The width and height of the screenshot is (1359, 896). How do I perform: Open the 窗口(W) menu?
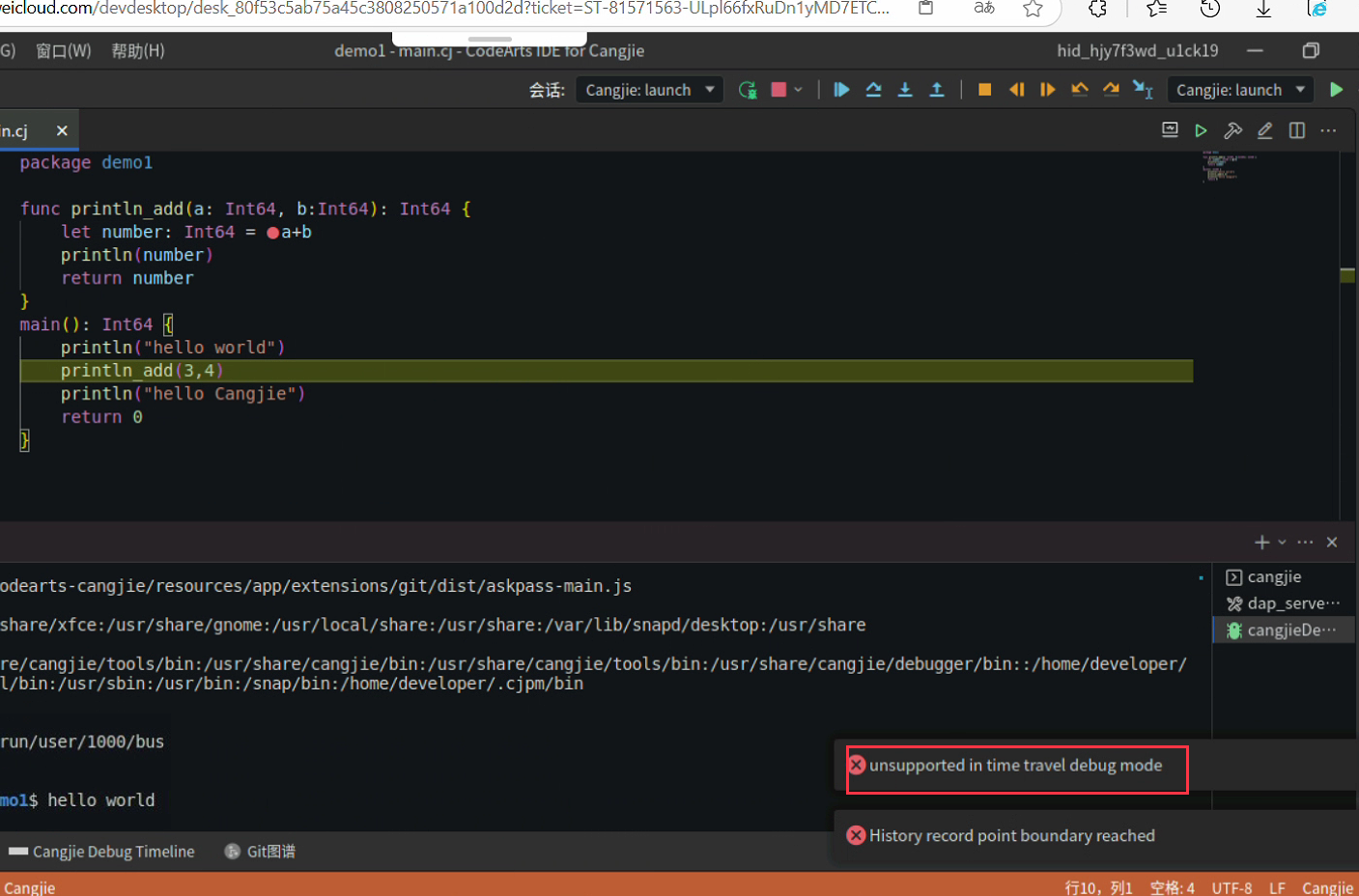click(x=64, y=50)
